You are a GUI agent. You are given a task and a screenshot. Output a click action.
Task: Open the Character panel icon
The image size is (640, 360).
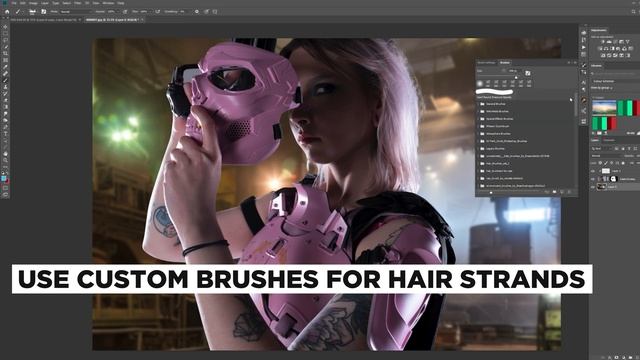pos(584,82)
